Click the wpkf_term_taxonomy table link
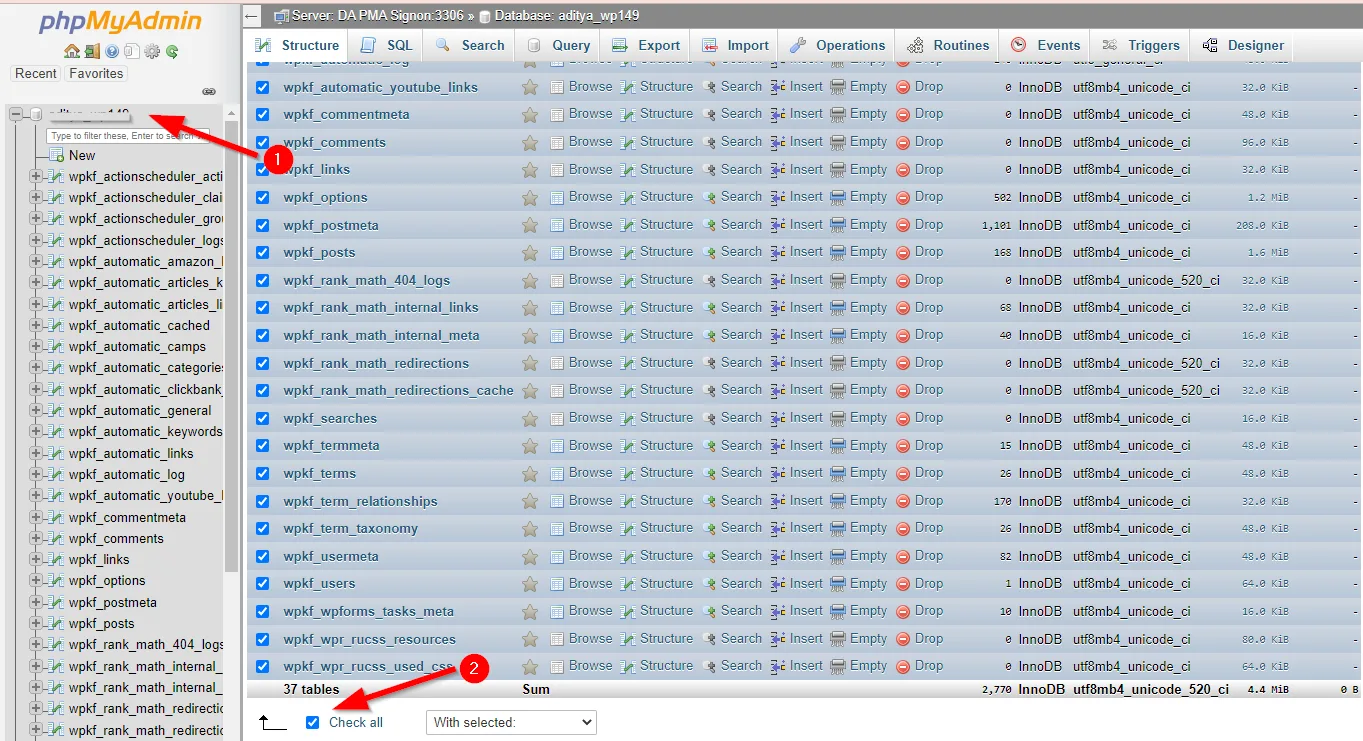Viewport: 1363px width, 741px height. pos(350,528)
